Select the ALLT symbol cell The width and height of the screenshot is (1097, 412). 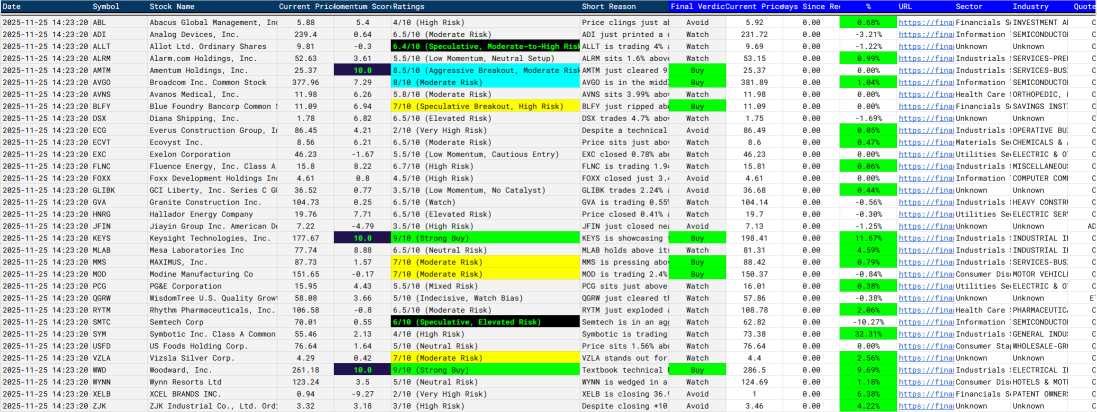tap(119, 46)
